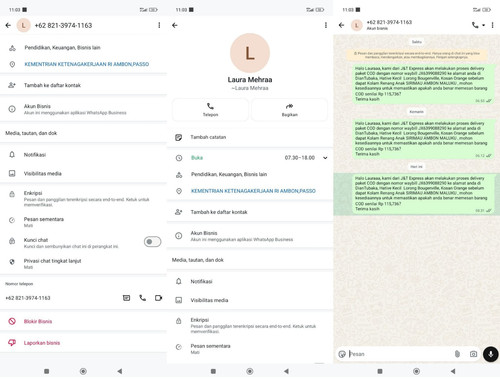Image resolution: width=500 pixels, height=379 pixels.
Task: Go back from the Laura Mehraa profile screen
Action: coord(175,25)
